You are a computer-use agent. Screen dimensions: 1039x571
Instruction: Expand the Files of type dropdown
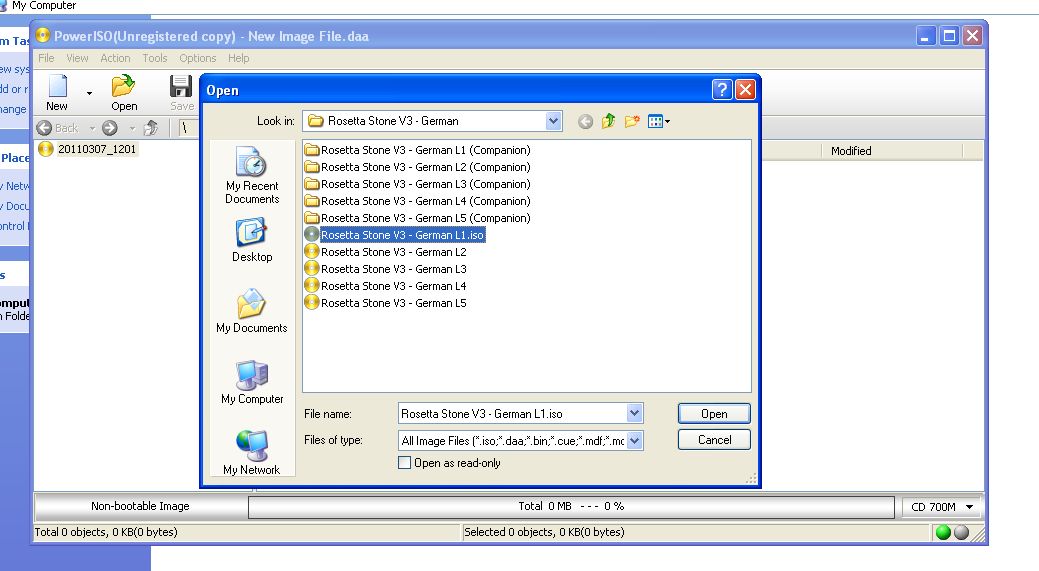634,440
